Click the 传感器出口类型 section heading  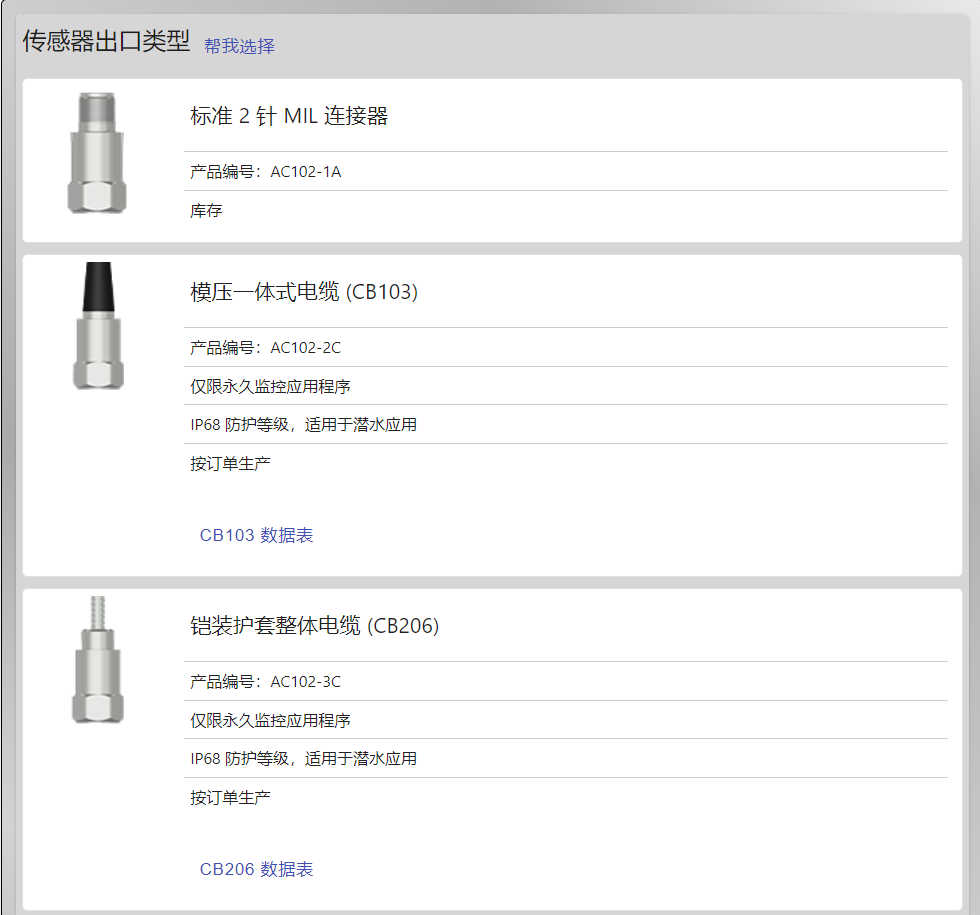(x=106, y=41)
